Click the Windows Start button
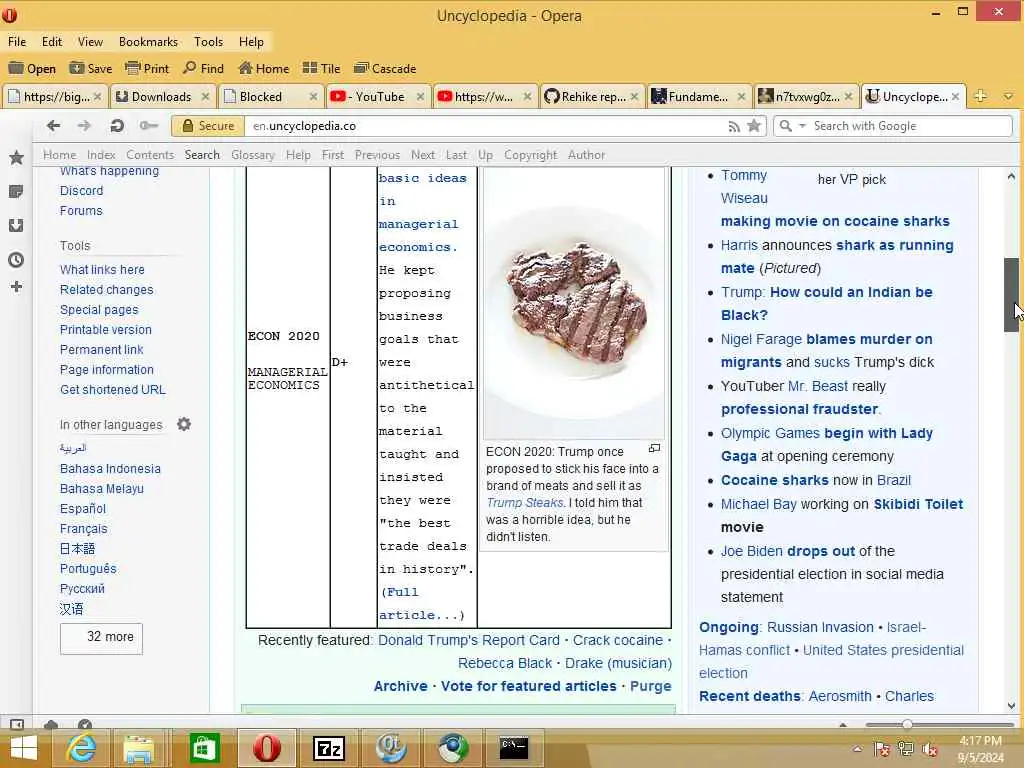The image size is (1024, 768). click(24, 748)
